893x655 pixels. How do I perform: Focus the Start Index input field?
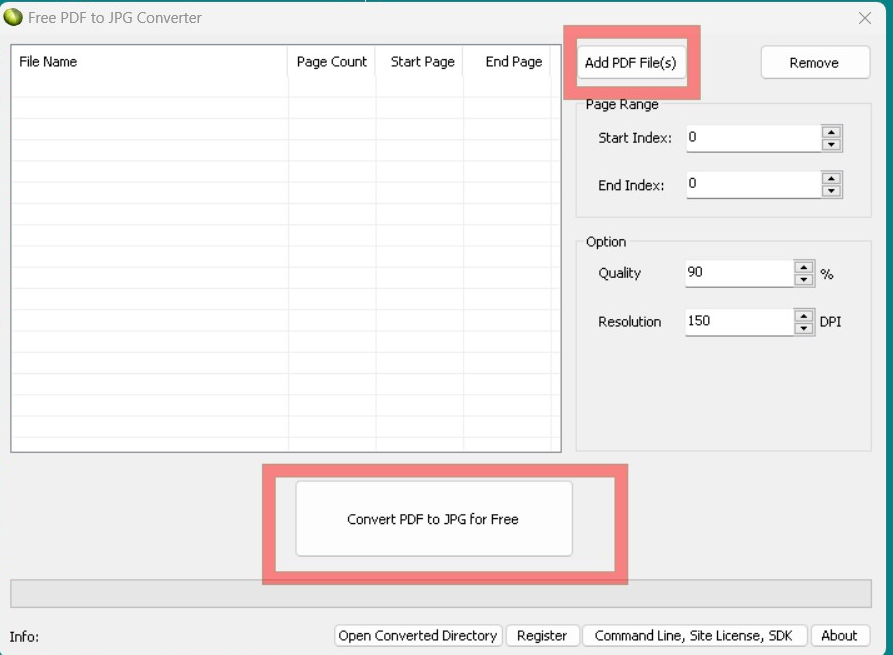[x=753, y=138]
